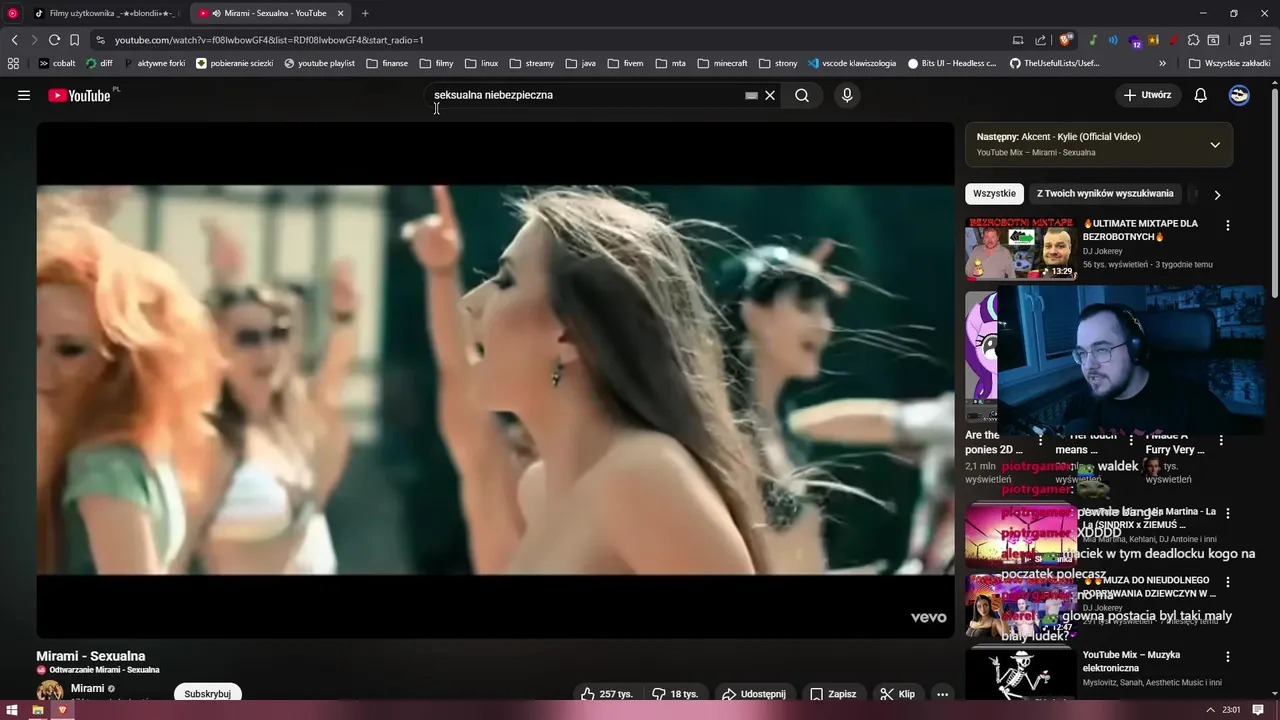Open the BEZROBOTNI MIXTAPE video thumbnail
1280x720 pixels.
tap(1020, 248)
